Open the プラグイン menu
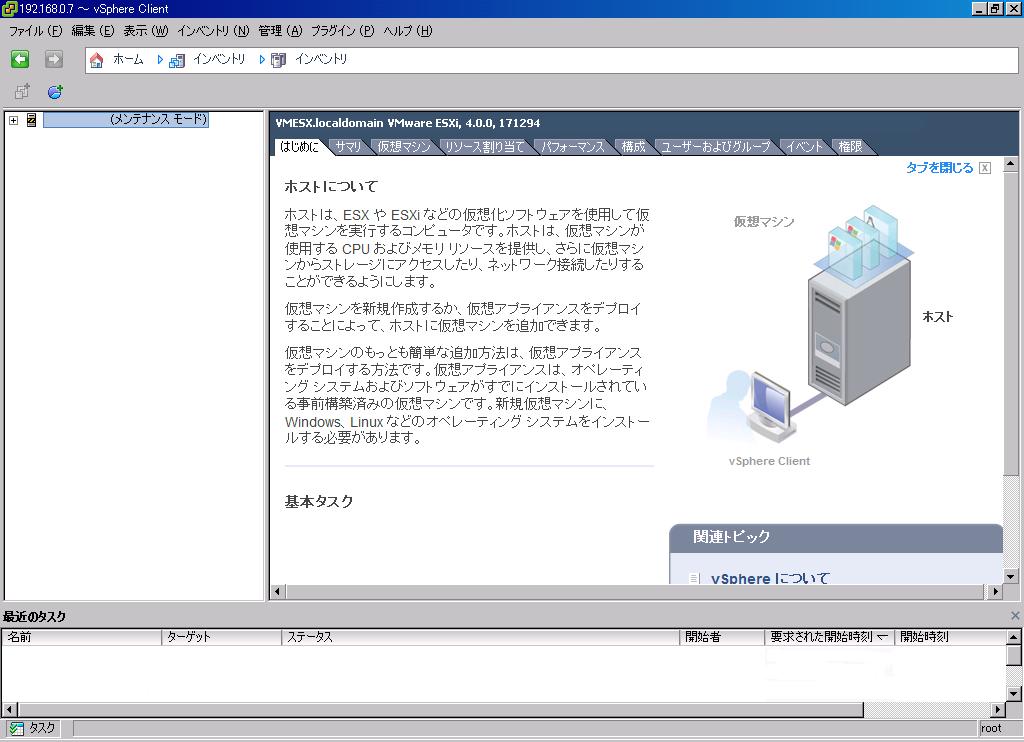1024x742 pixels. click(x=342, y=31)
